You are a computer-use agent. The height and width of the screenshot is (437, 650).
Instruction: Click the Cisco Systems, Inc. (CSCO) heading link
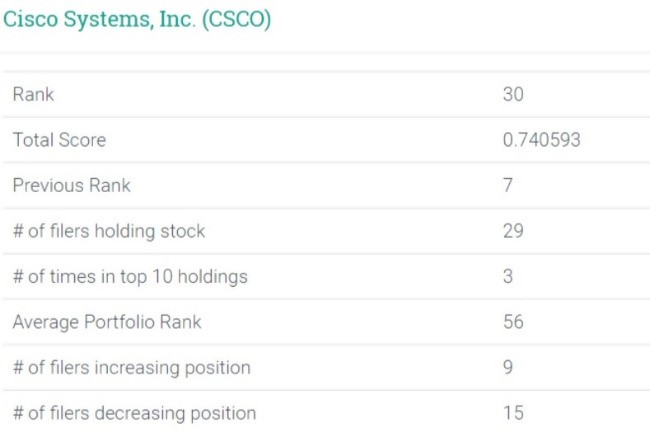click(137, 20)
